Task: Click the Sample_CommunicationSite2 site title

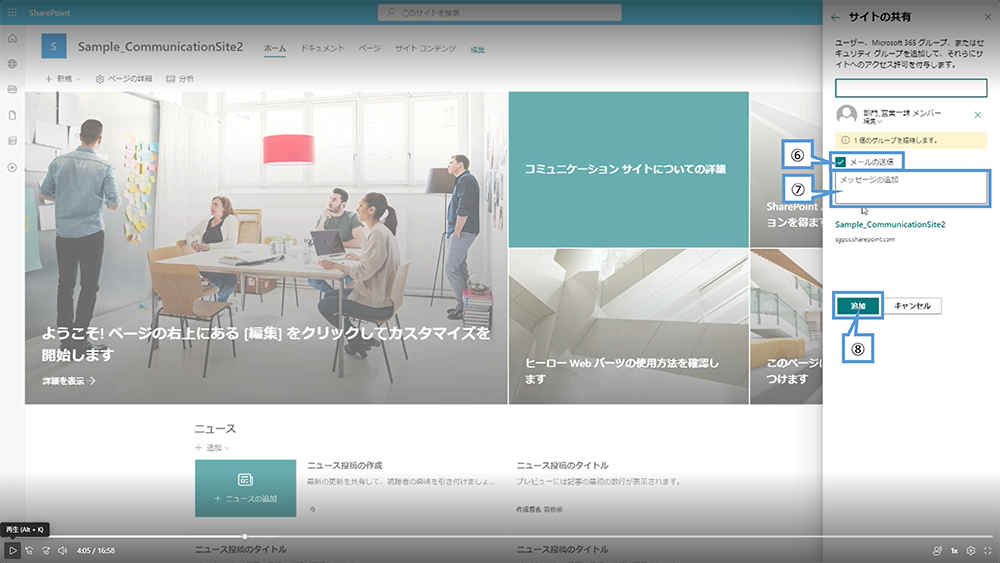Action: point(160,47)
